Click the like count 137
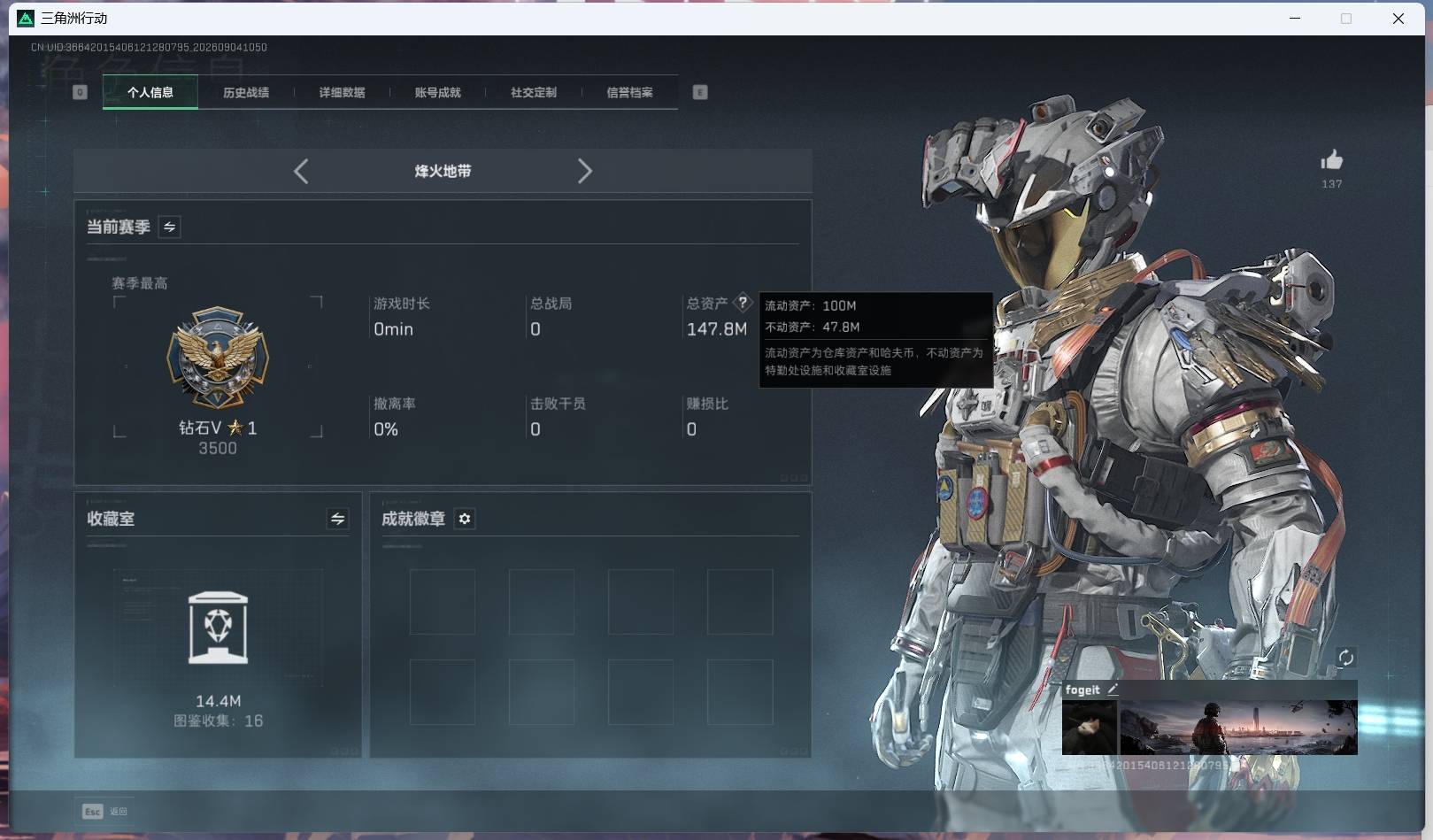The height and width of the screenshot is (840, 1433). [x=1331, y=184]
